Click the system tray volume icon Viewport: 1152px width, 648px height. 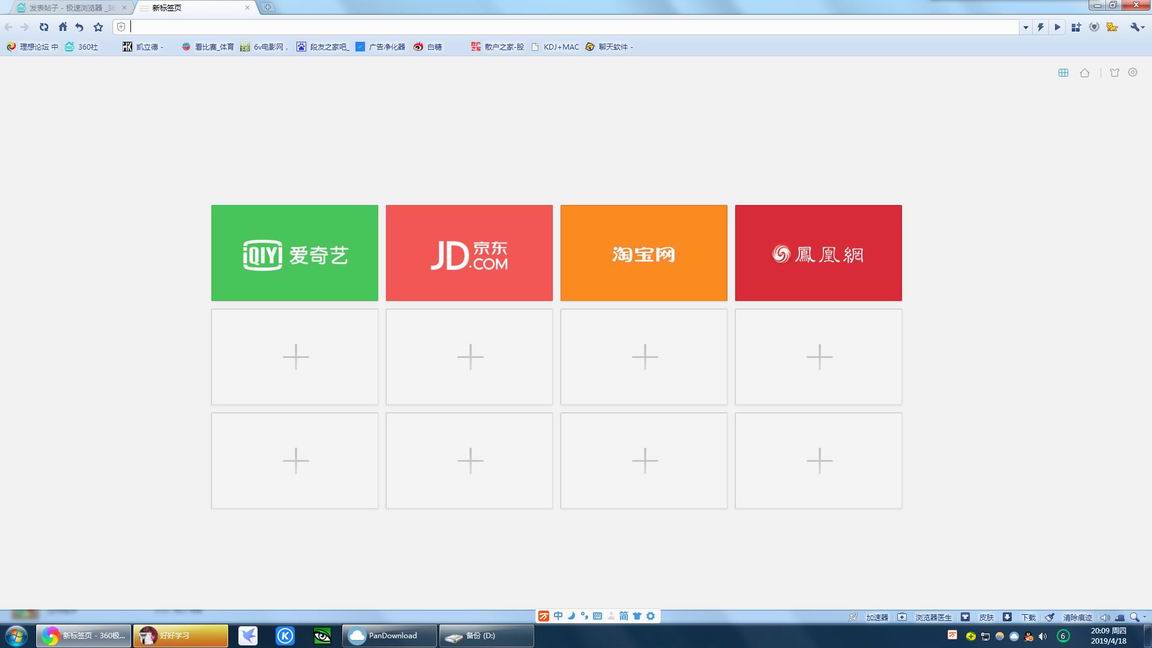pos(1043,636)
